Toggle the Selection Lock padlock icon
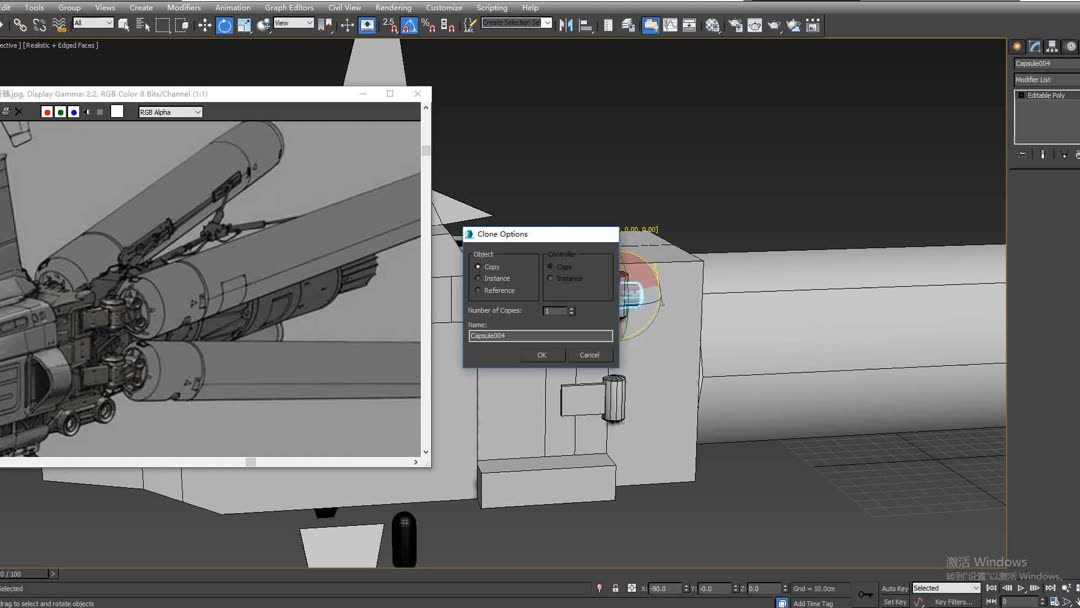 (x=615, y=589)
